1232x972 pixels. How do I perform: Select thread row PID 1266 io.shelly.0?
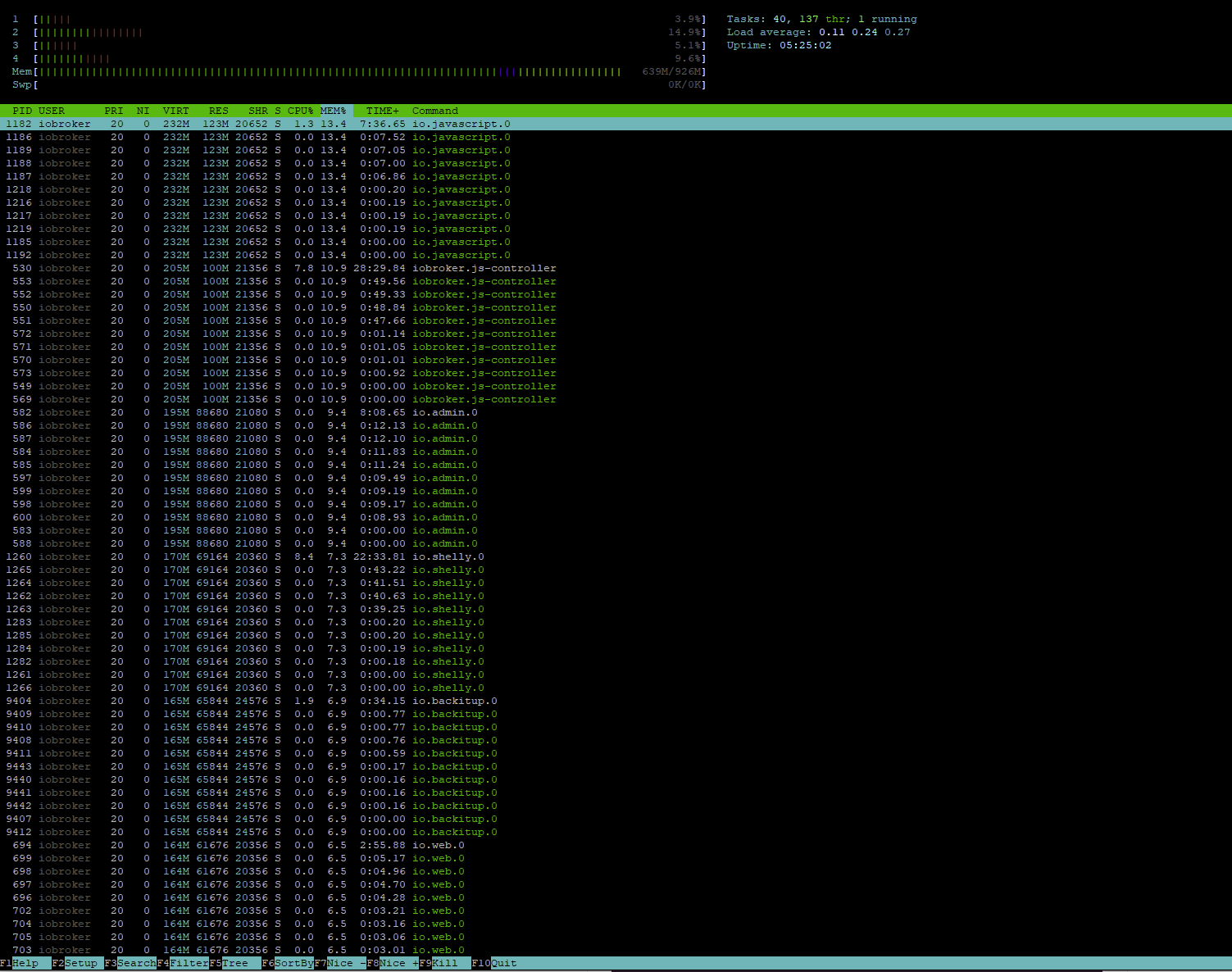pyautogui.click(x=616, y=688)
